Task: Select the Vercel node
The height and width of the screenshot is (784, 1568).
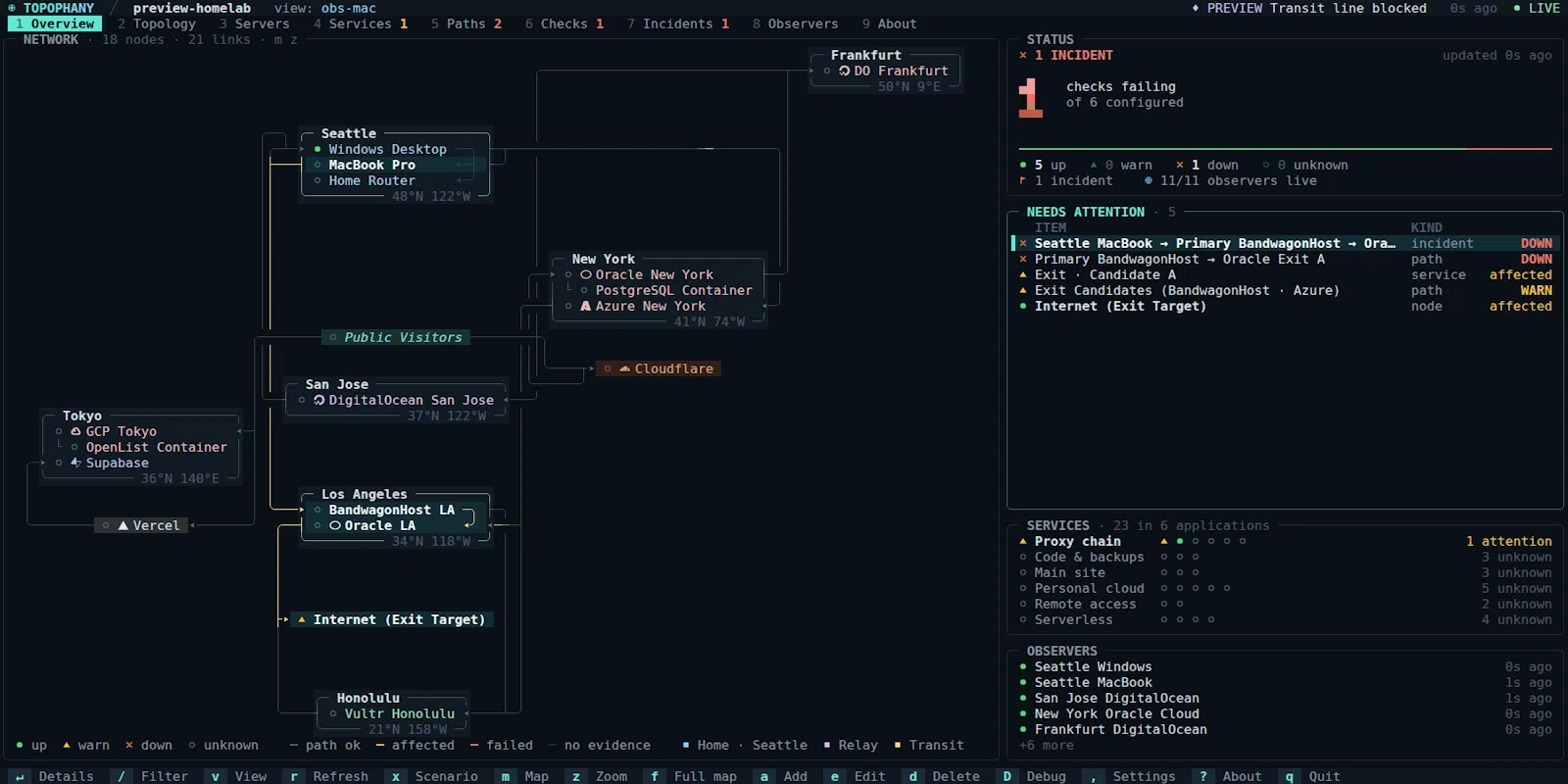Action: point(141,525)
